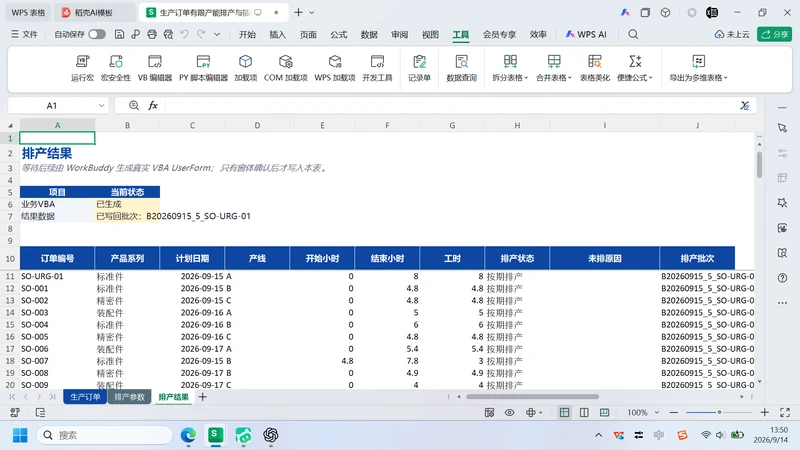
Task: Open 加载项 add-ins
Action: [x=245, y=68]
